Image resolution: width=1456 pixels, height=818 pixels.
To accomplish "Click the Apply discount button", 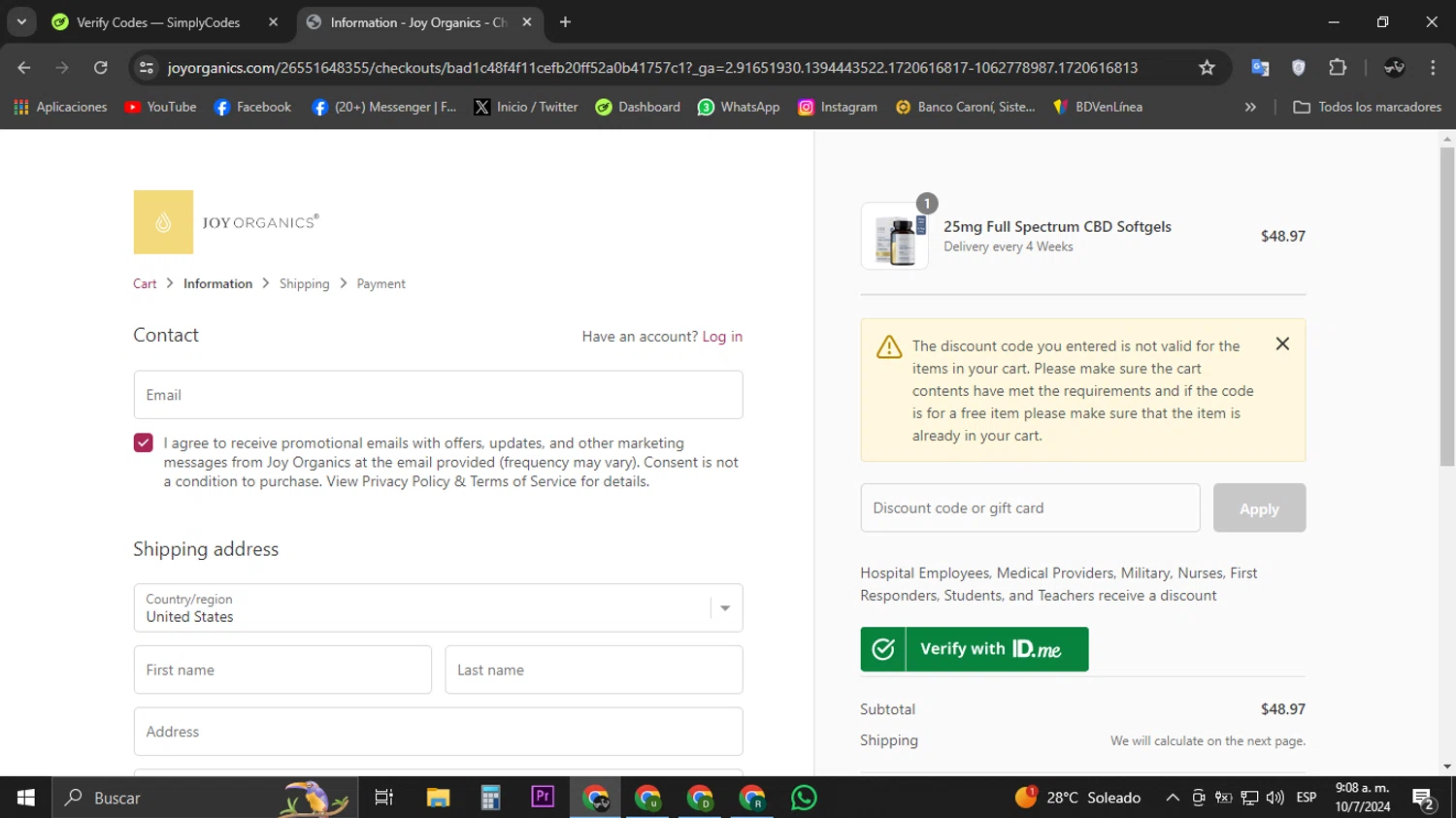I will 1259,507.
